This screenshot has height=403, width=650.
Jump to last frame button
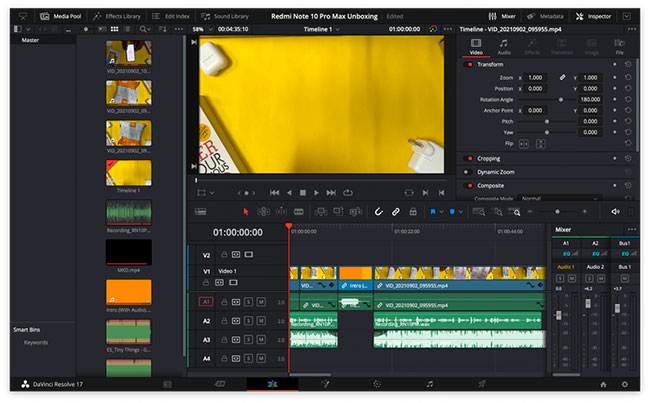tap(331, 193)
